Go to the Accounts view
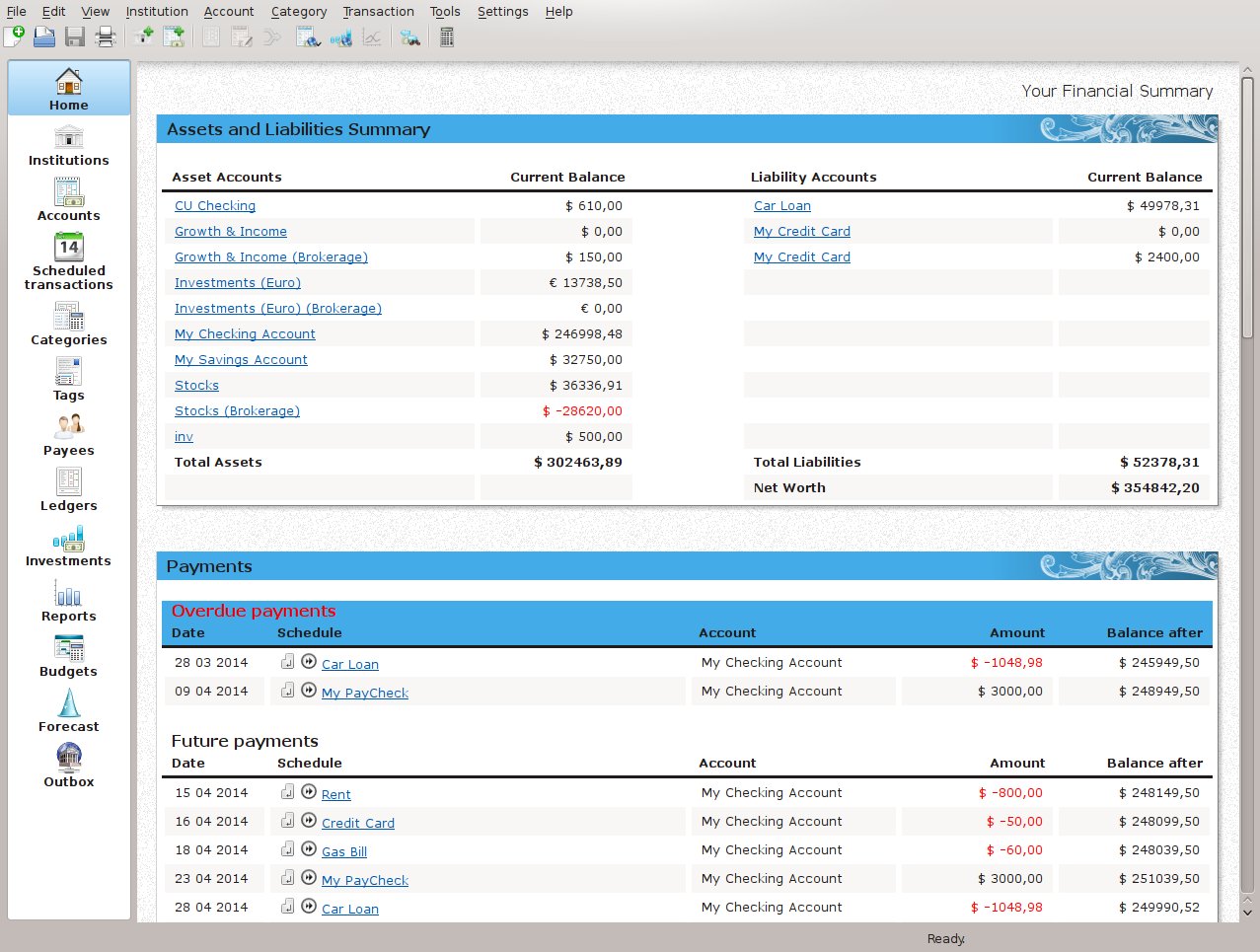The width and height of the screenshot is (1260, 952). (69, 200)
